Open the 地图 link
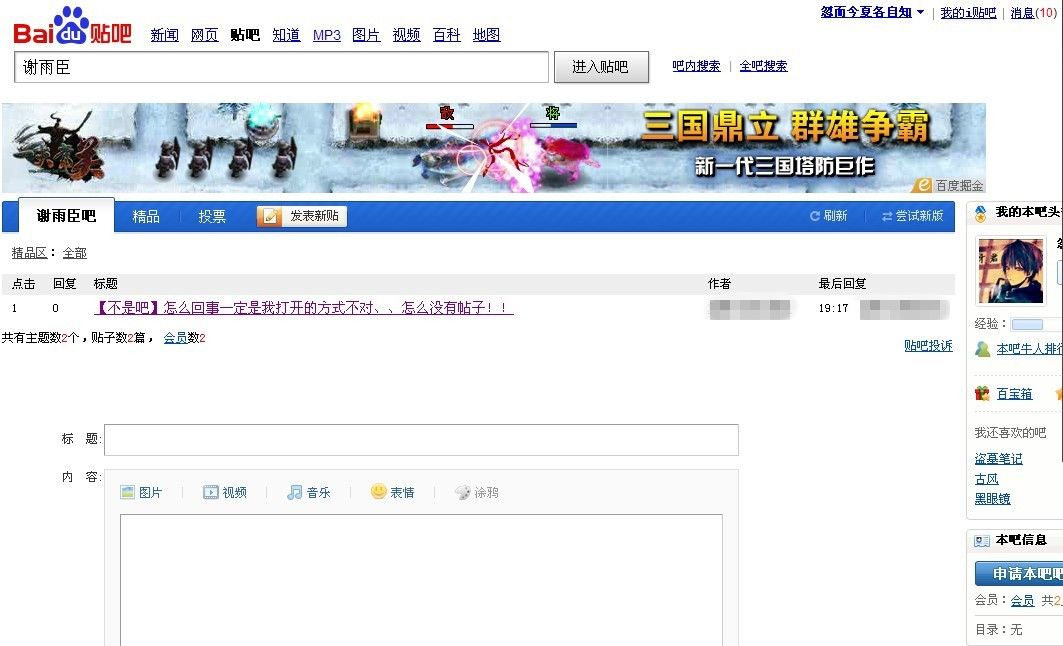Screen dimensions: 1063x646 click(487, 35)
